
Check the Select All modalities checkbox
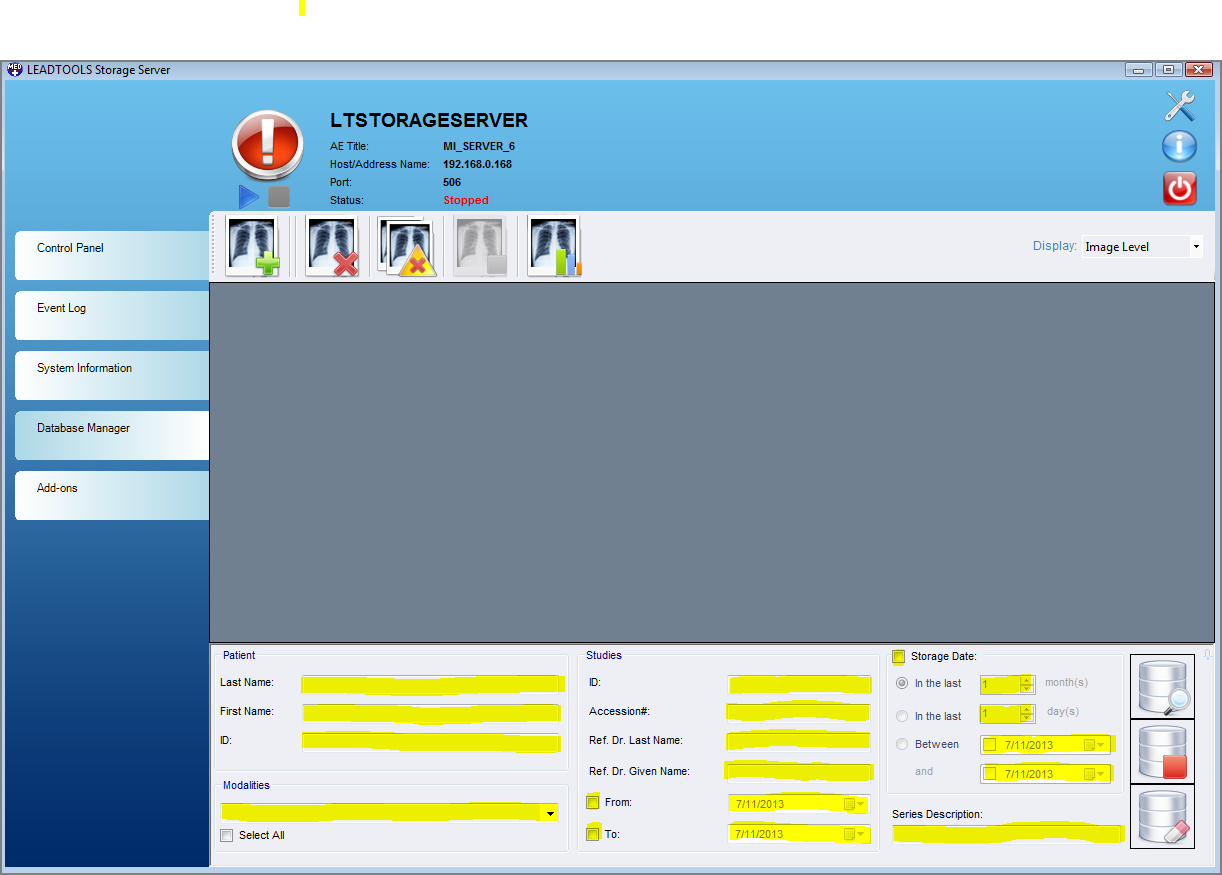[227, 835]
